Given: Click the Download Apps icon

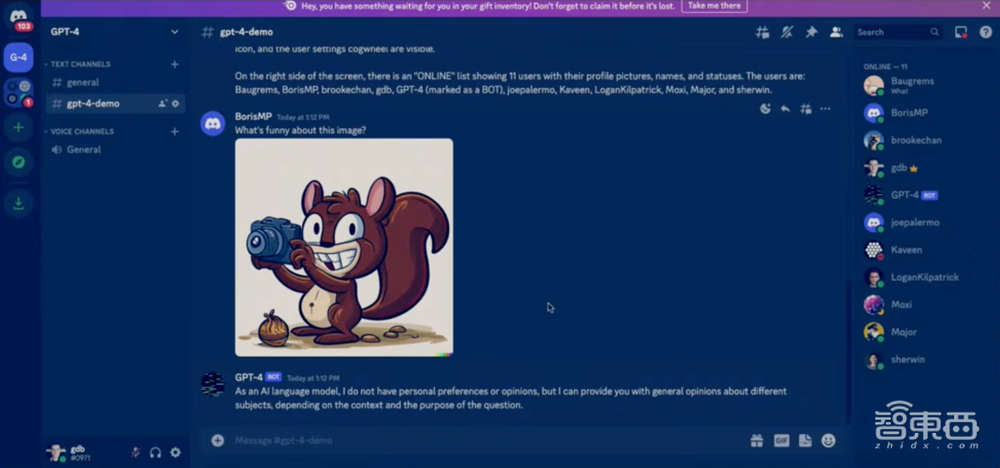Looking at the screenshot, I should 18,203.
